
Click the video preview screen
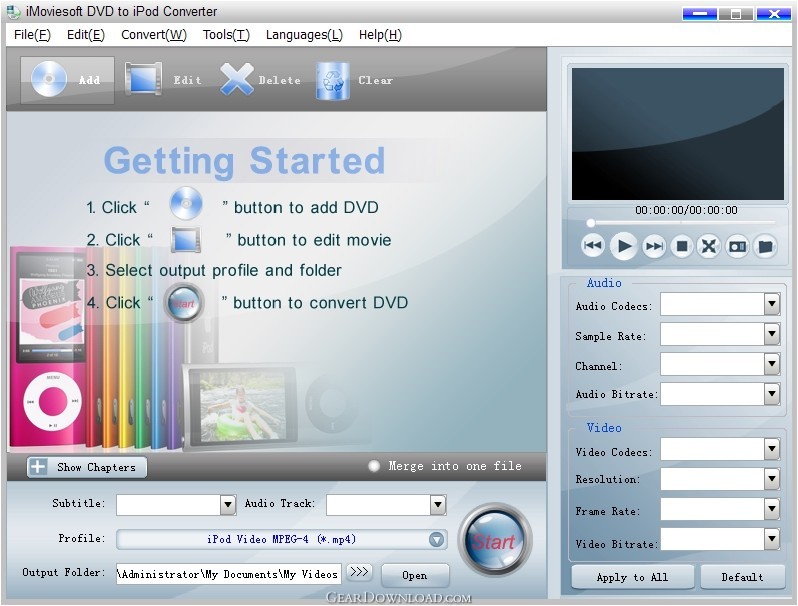click(x=677, y=134)
